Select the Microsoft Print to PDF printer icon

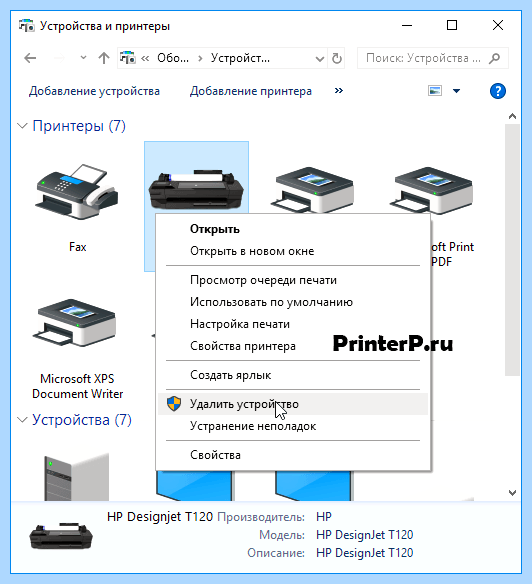(x=432, y=191)
